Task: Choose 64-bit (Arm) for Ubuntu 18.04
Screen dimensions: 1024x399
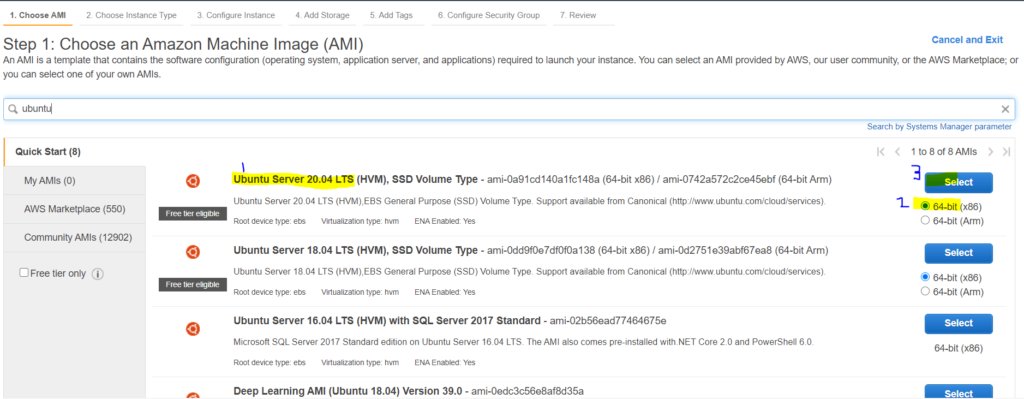Action: tap(925, 291)
